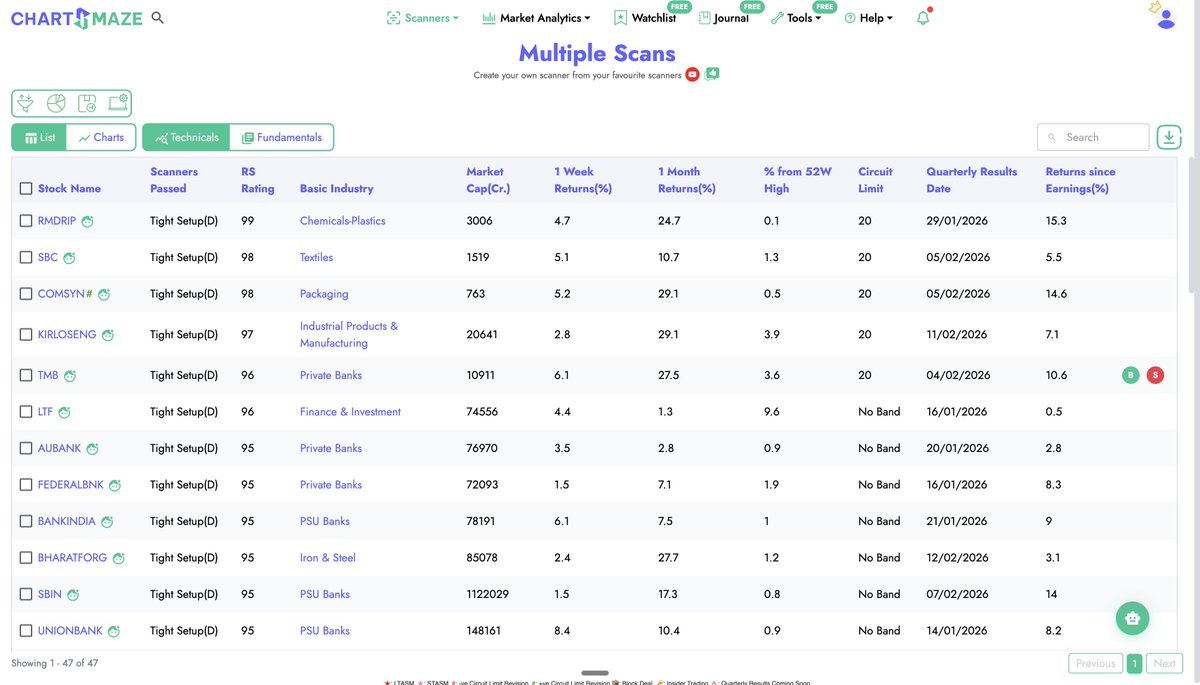This screenshot has height=685, width=1200.
Task: Click the face icon next to BHARATFORG
Action: pyautogui.click(x=118, y=558)
